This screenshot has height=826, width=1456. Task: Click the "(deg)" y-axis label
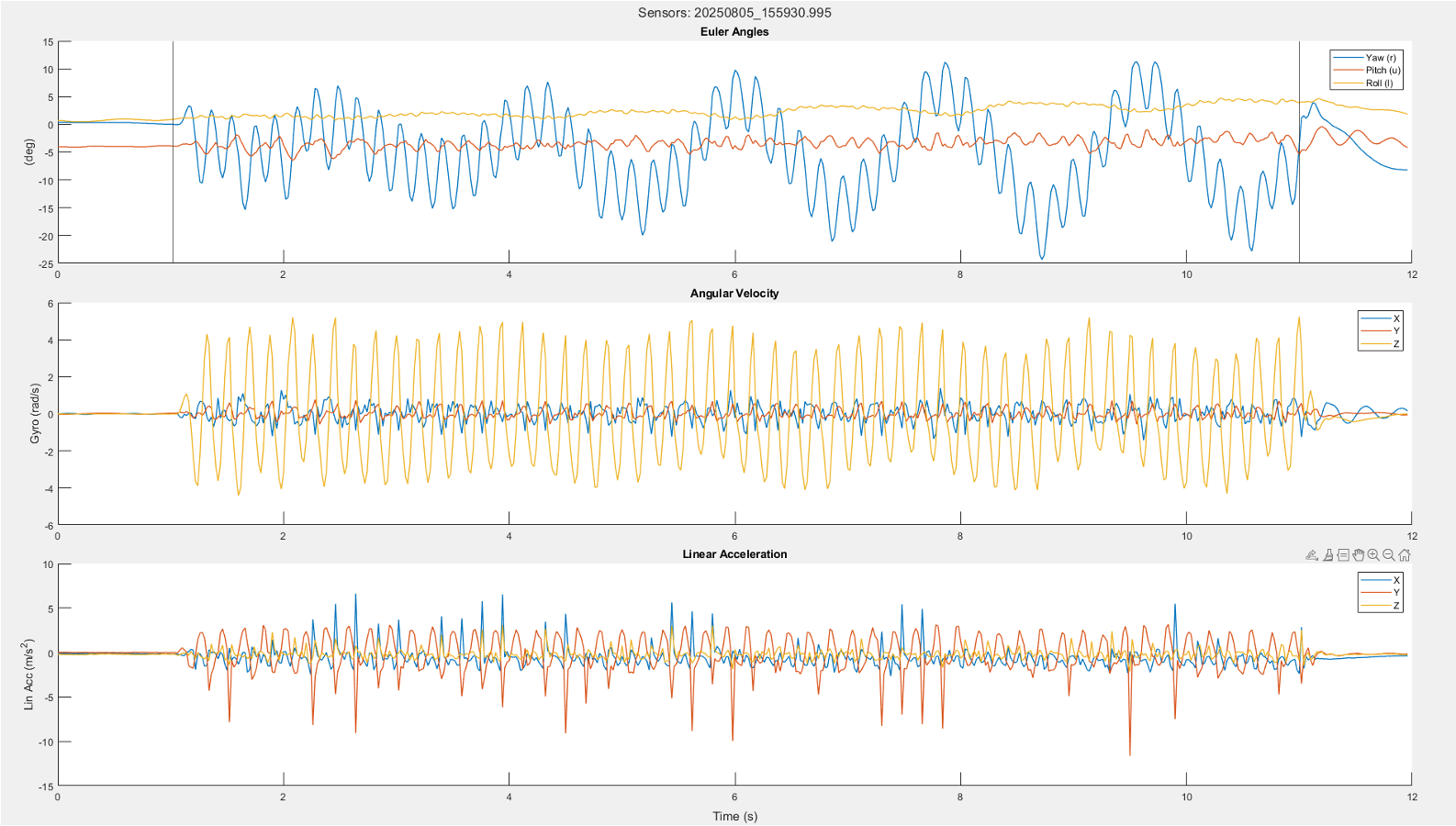pyautogui.click(x=29, y=152)
